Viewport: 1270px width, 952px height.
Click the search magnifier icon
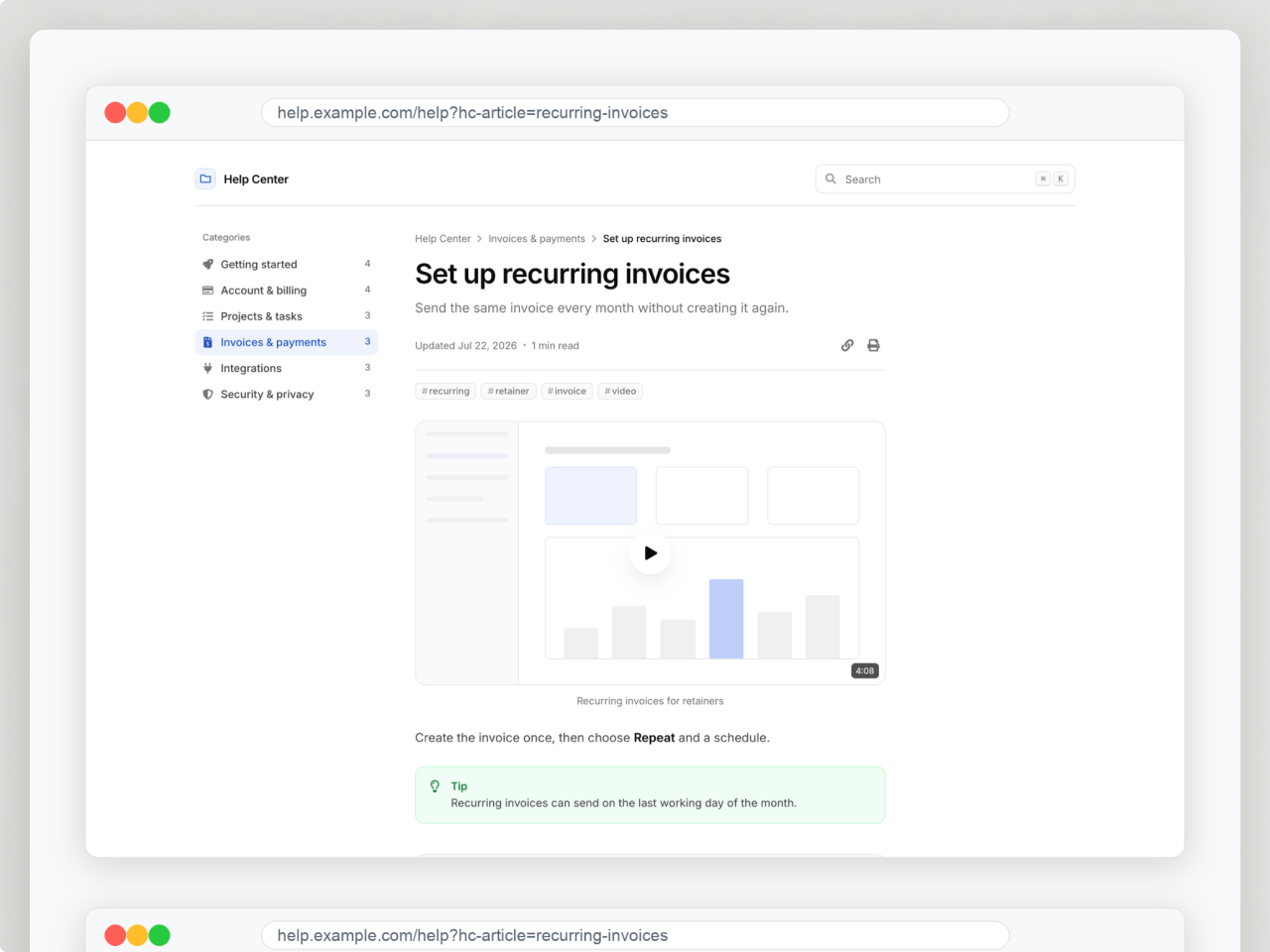[x=830, y=179]
